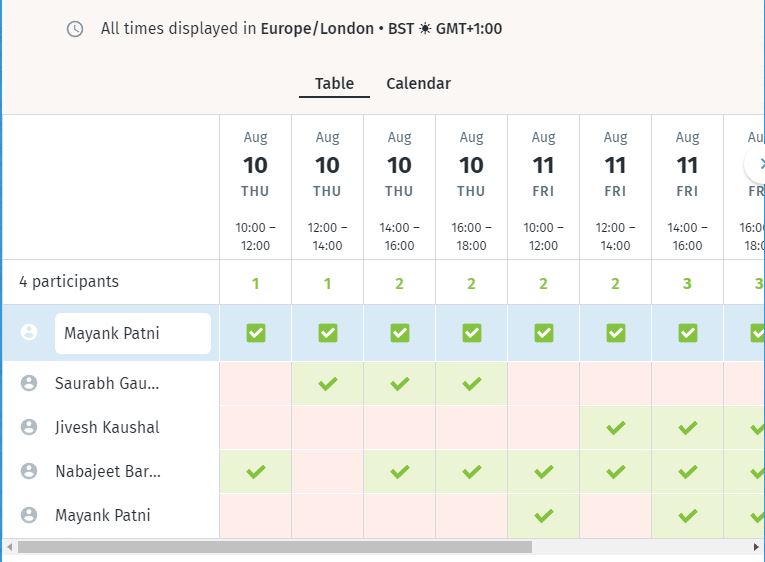The height and width of the screenshot is (562, 765).
Task: Click Jivesh's green checkmark for Aug 11 12:00–14:00
Action: coord(615,427)
